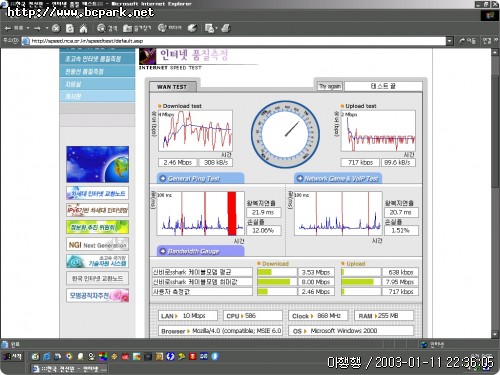Open the pink flower banner link

pyautogui.click(x=98, y=295)
